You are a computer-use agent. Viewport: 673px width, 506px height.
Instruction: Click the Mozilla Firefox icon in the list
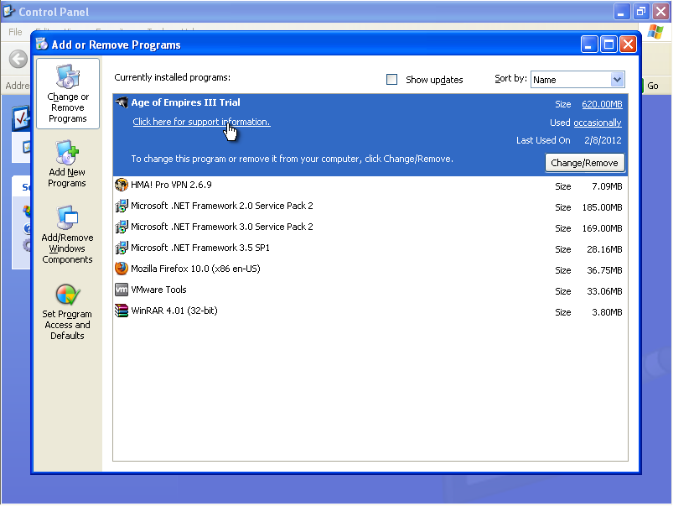pyautogui.click(x=121, y=269)
